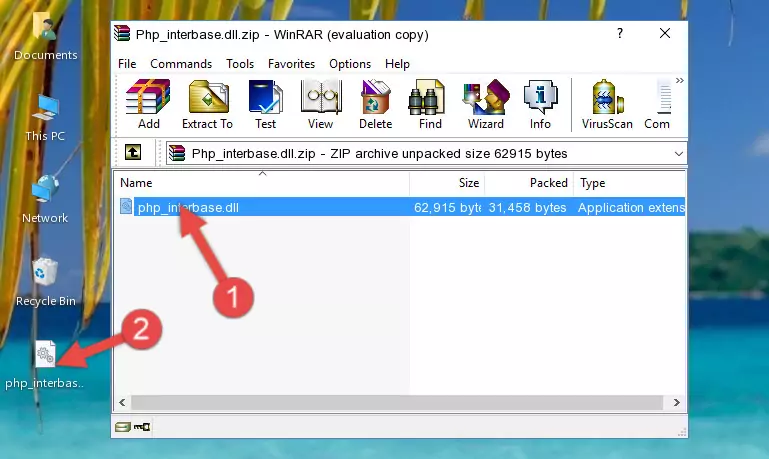
Task: Click the question mark help button in the title bar
Action: coord(620,33)
